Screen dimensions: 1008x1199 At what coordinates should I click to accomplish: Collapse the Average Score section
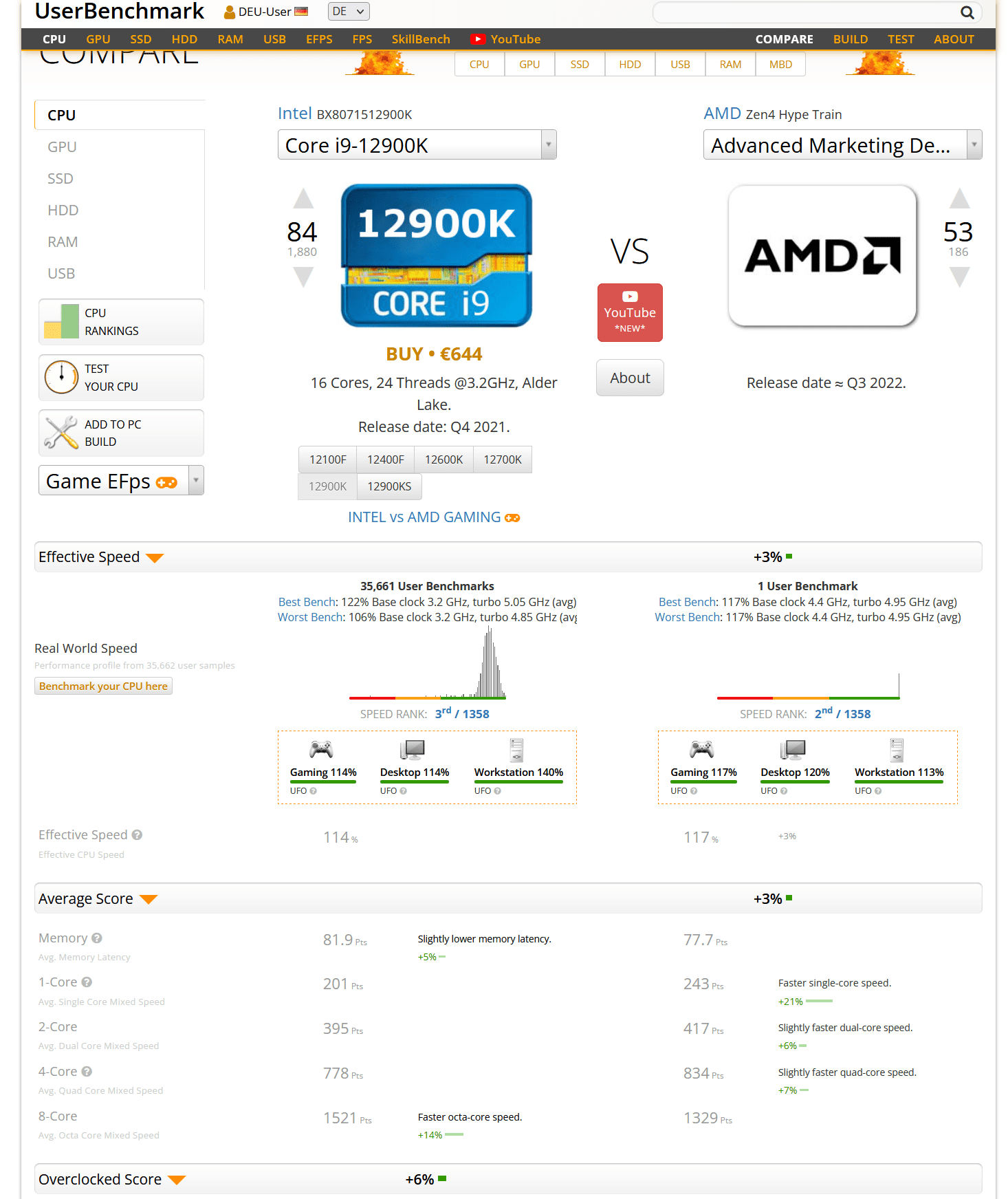tap(149, 900)
